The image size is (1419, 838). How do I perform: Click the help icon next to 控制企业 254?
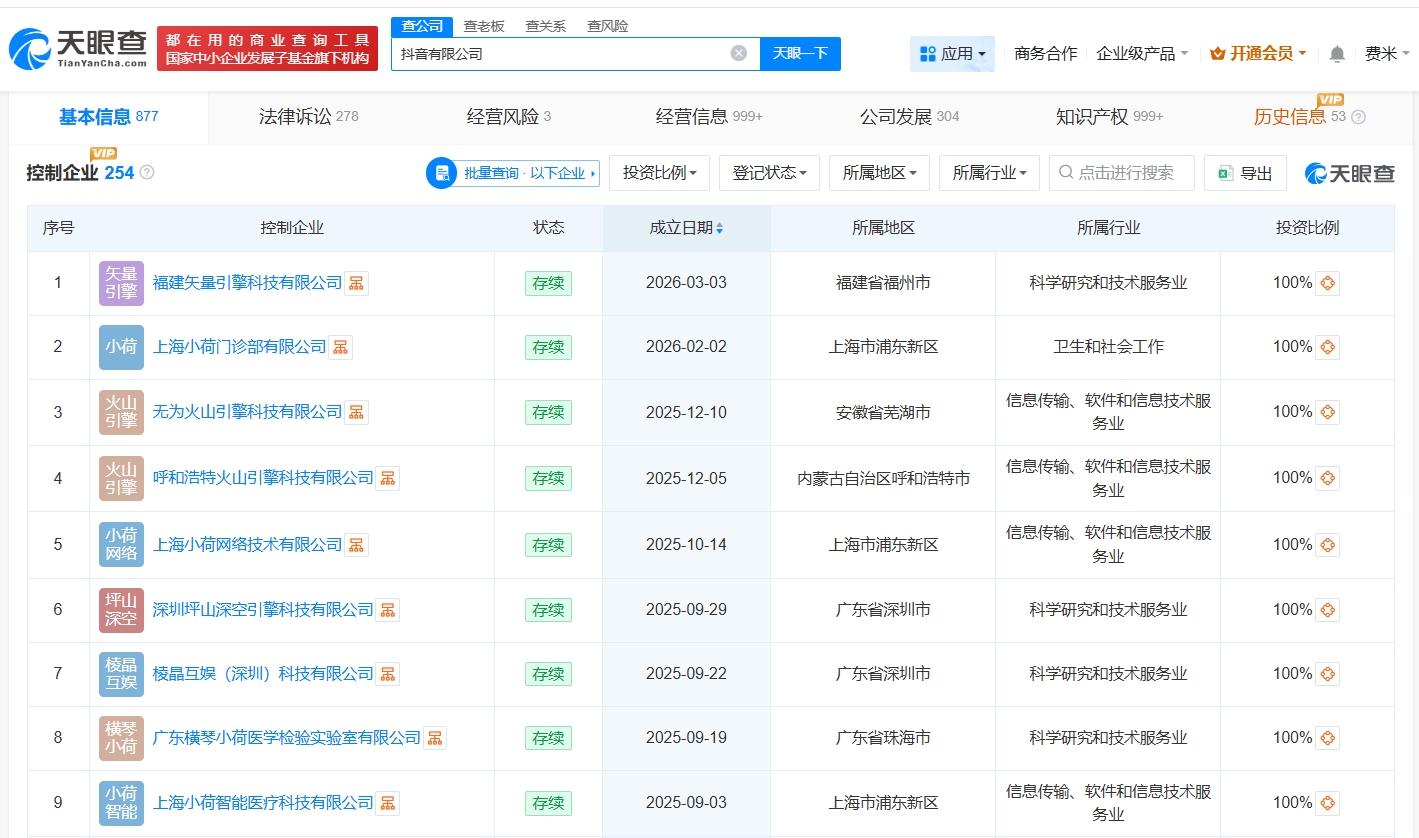pos(147,173)
